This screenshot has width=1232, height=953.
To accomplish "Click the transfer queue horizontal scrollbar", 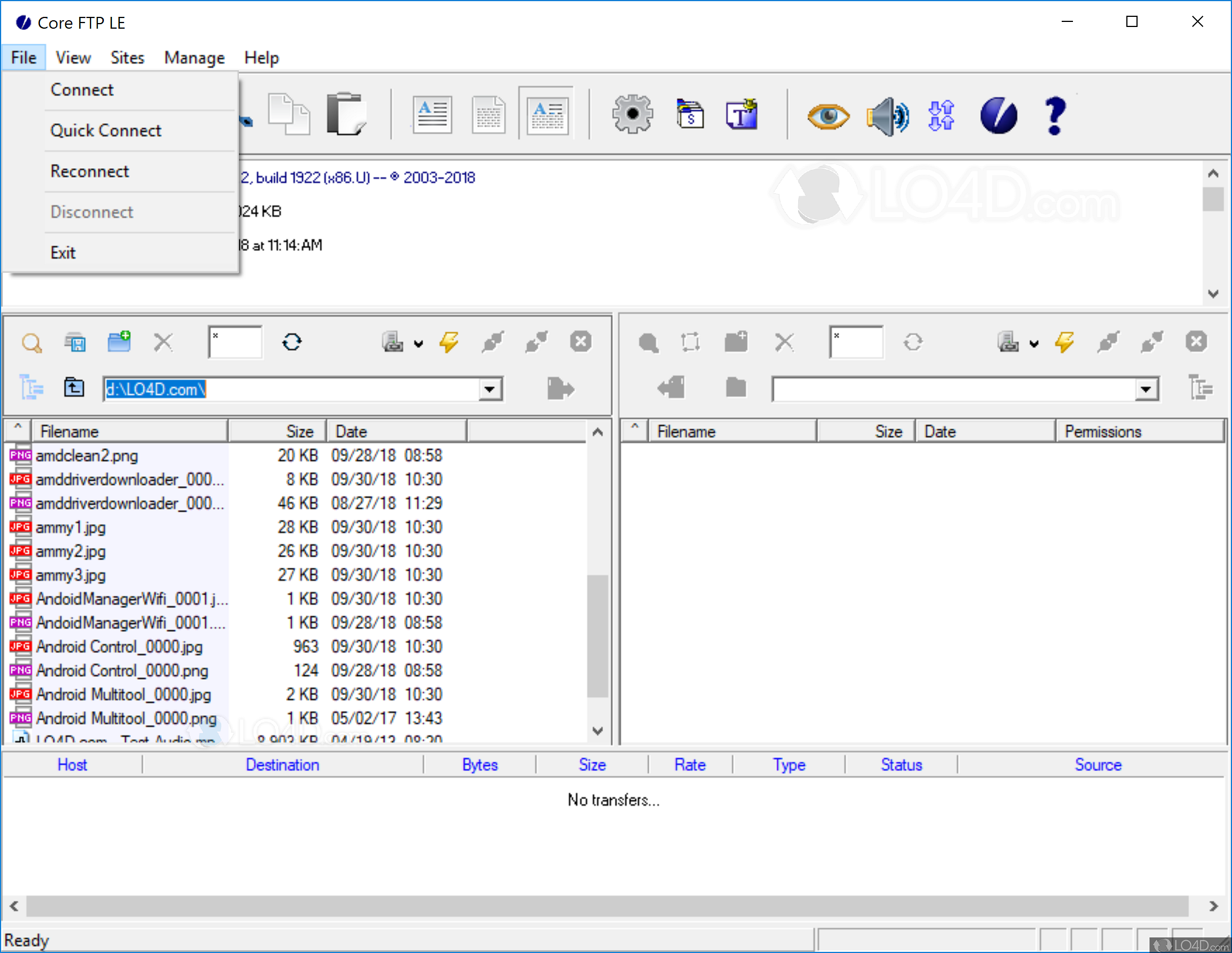I will 608,906.
